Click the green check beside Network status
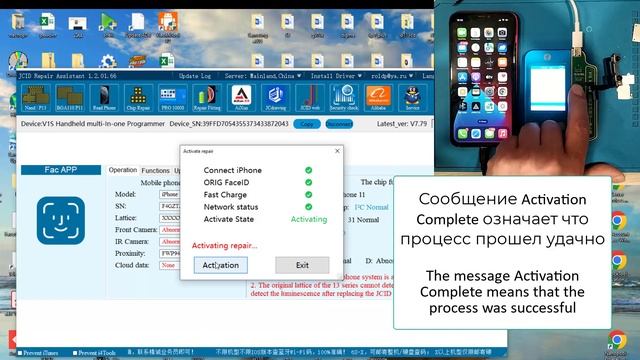 coord(309,207)
